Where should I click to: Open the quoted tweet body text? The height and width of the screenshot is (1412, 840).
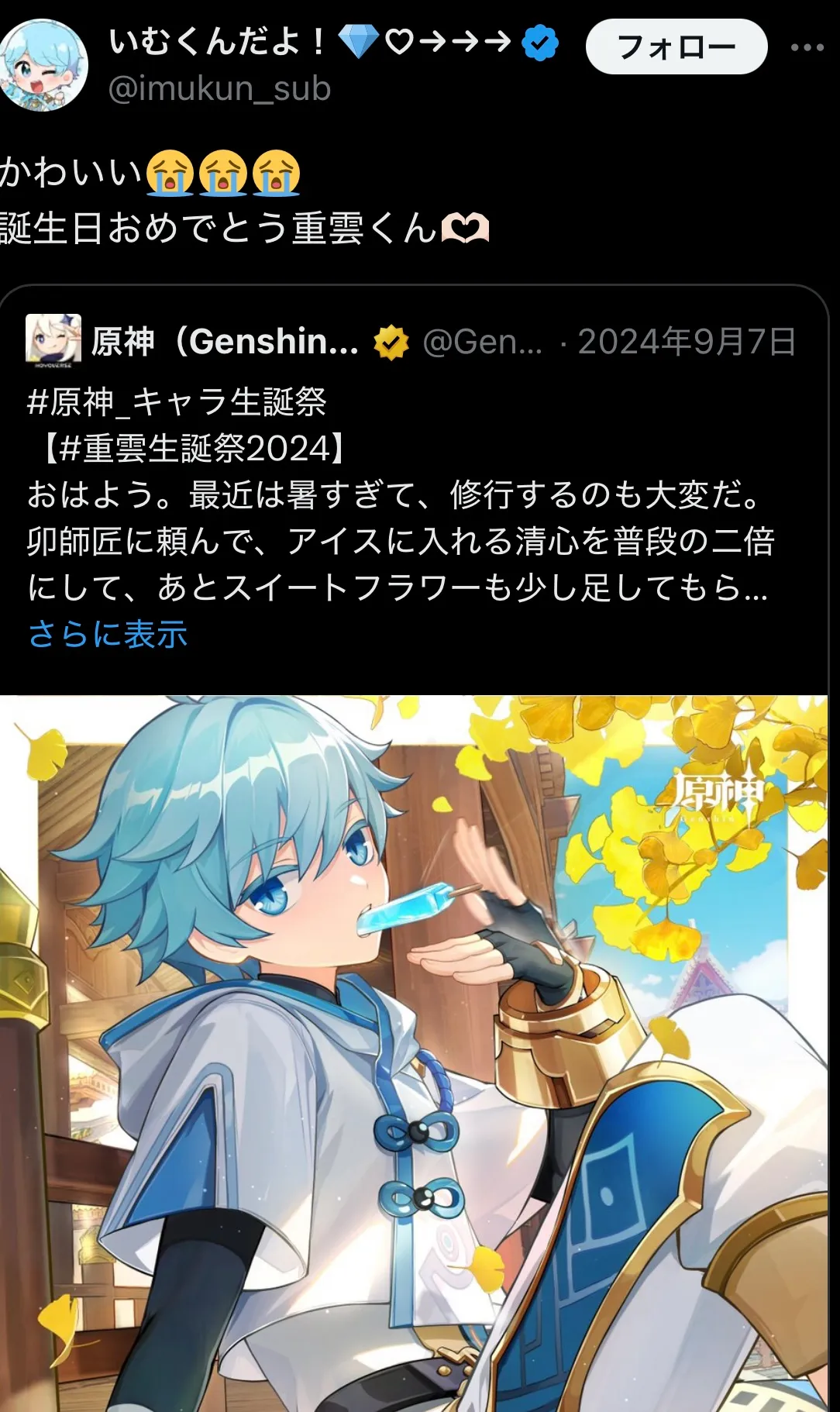[x=400, y=541]
